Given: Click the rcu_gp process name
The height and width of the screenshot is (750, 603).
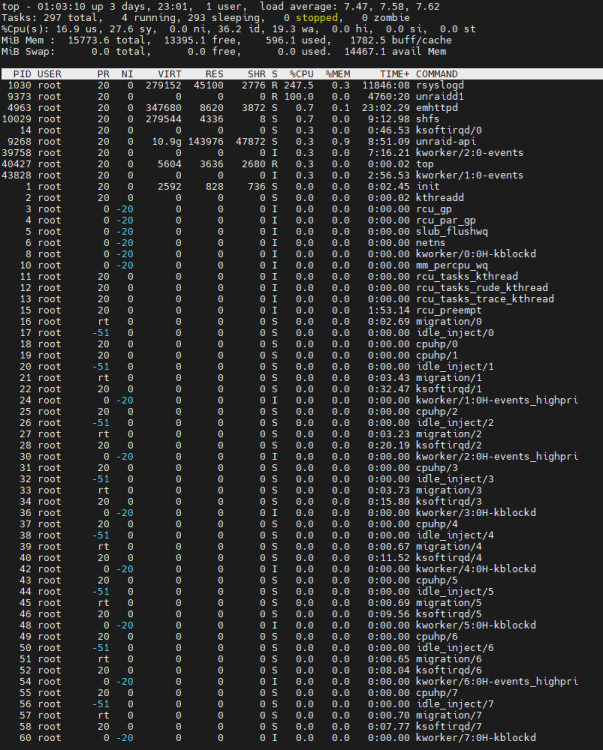Looking at the screenshot, I should [434, 209].
